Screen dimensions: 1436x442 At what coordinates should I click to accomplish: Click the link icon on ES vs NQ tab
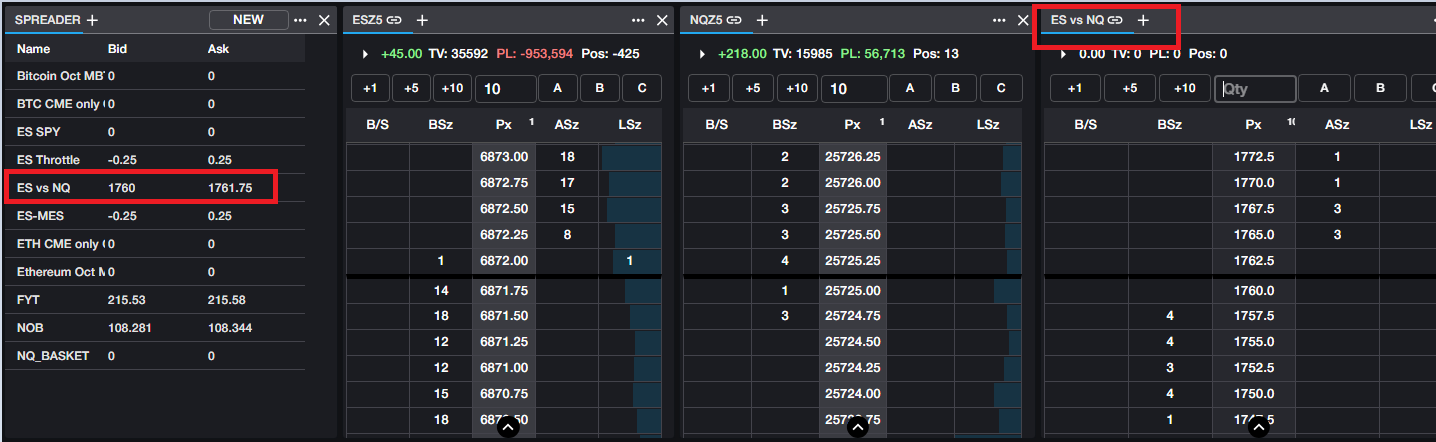tap(1116, 20)
